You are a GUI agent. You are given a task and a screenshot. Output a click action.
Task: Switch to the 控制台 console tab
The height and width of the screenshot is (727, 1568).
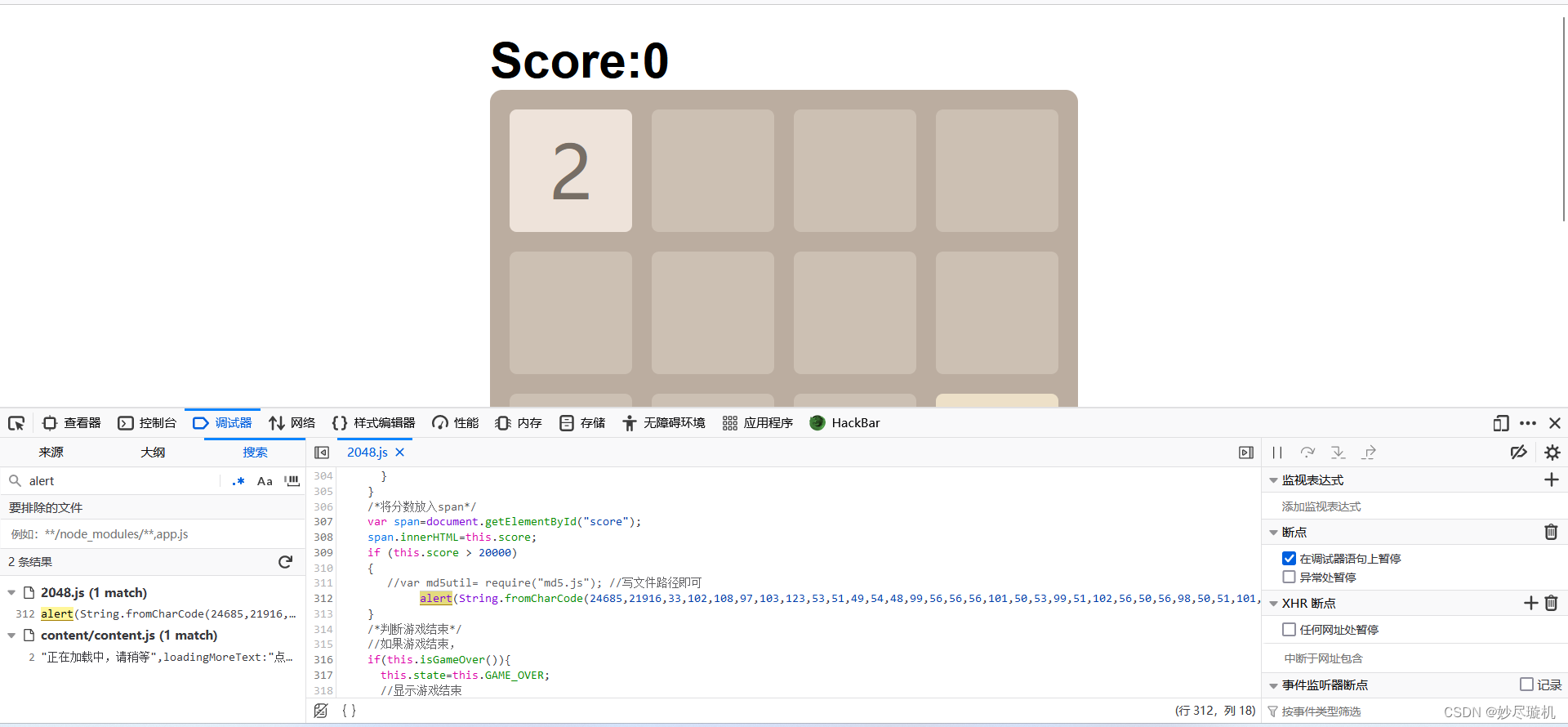(147, 423)
